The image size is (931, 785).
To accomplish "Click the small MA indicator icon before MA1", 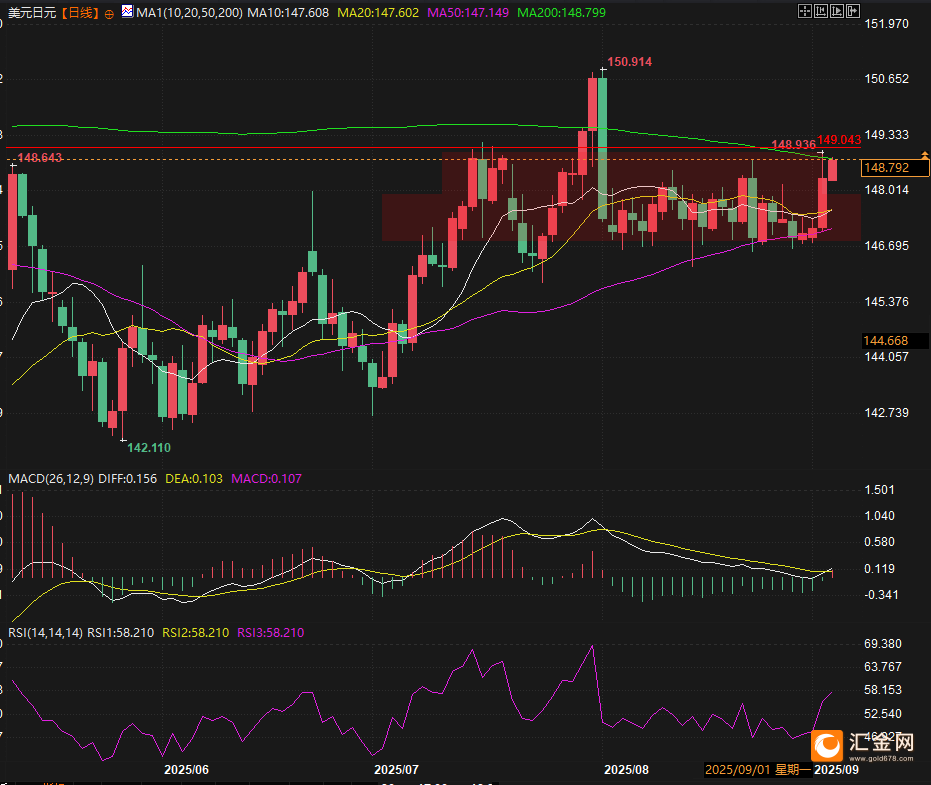I will [x=125, y=13].
